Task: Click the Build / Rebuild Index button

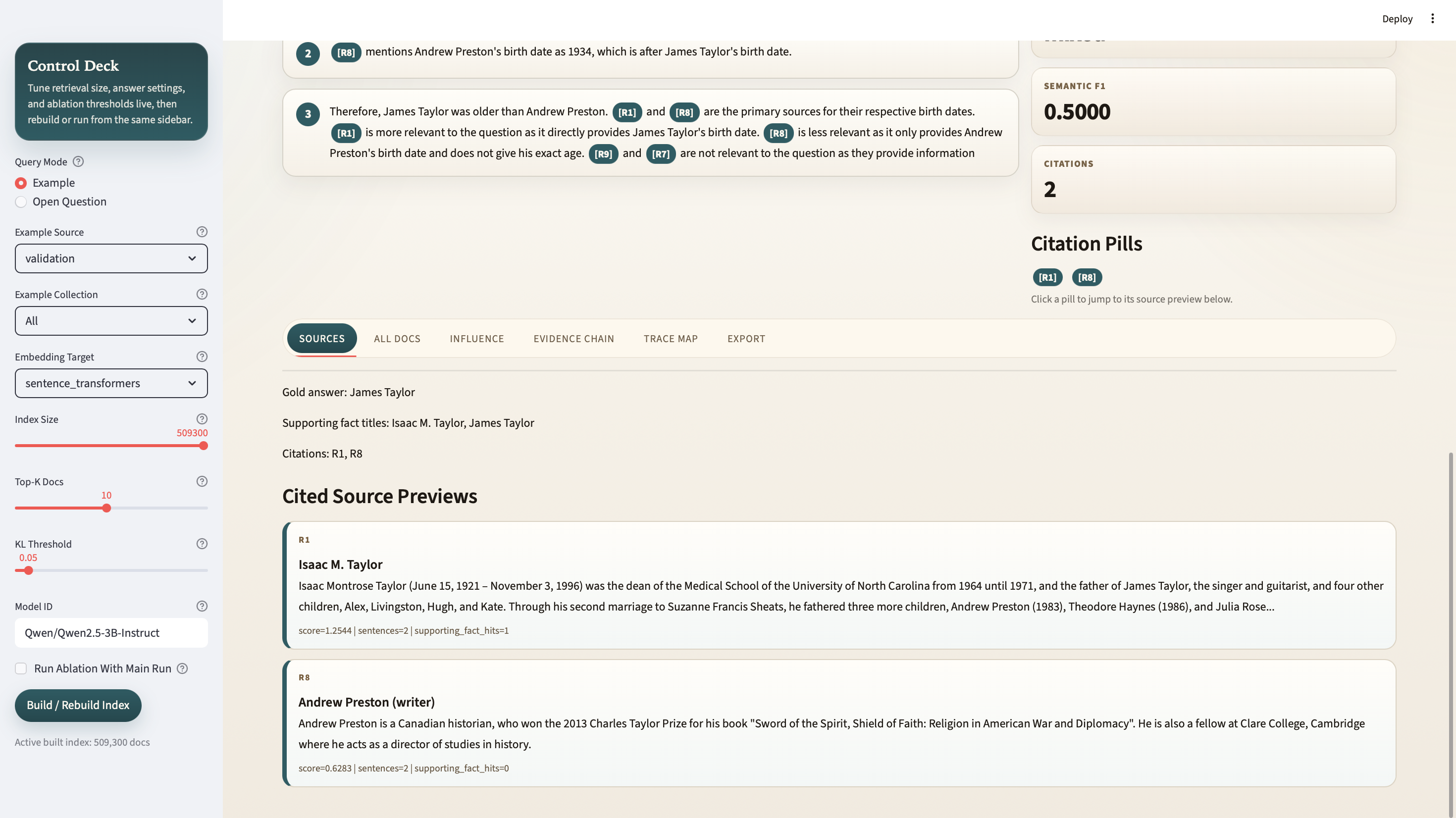Action: 78,705
